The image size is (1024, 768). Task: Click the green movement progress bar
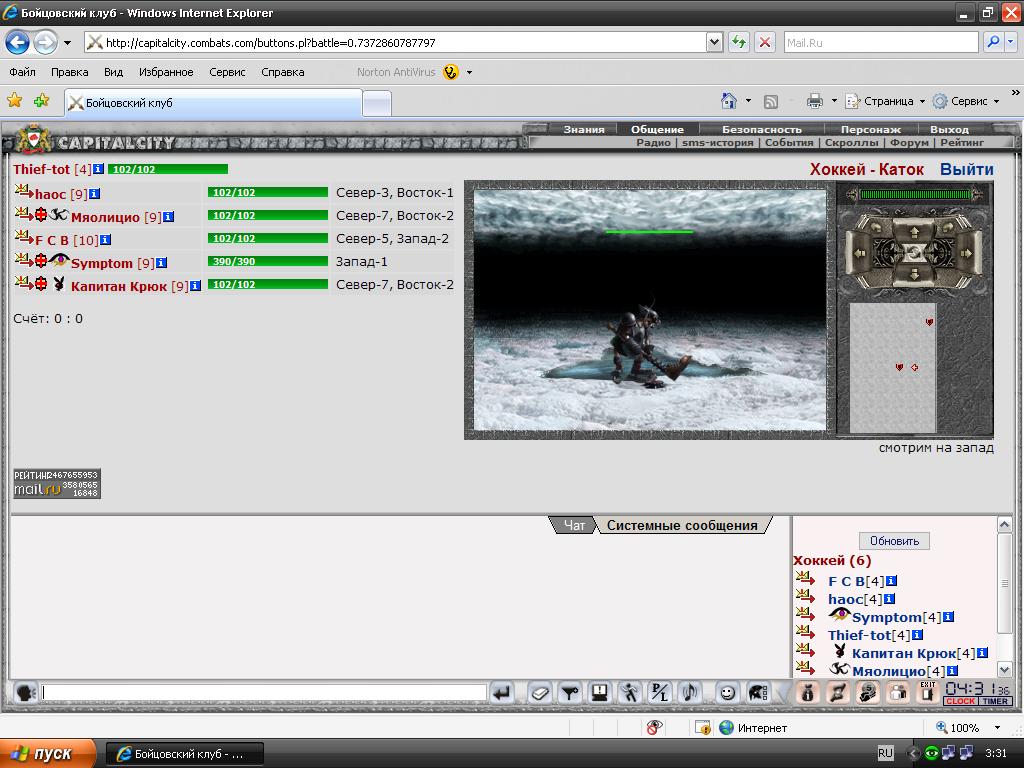point(915,194)
